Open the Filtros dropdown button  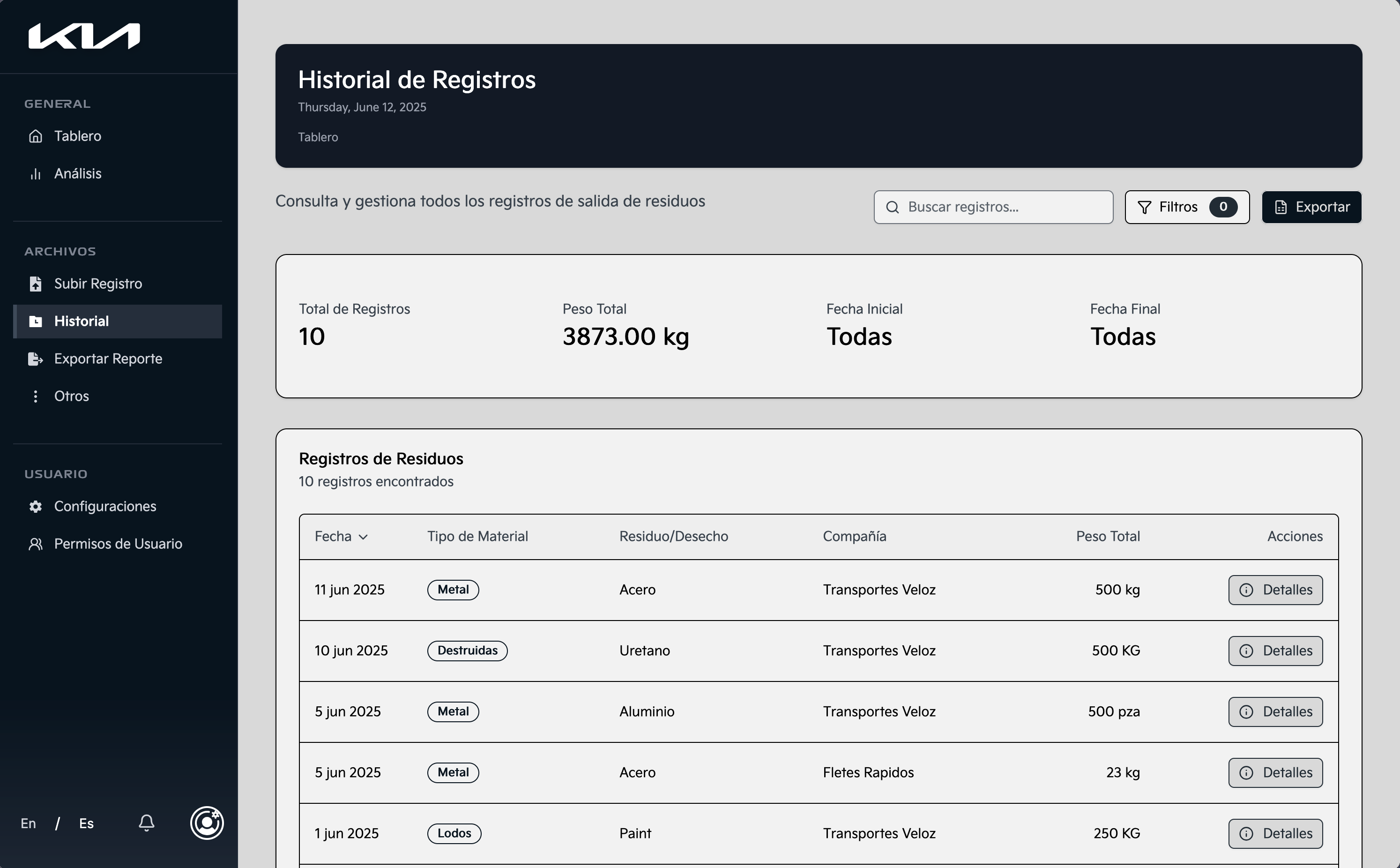(x=1186, y=207)
